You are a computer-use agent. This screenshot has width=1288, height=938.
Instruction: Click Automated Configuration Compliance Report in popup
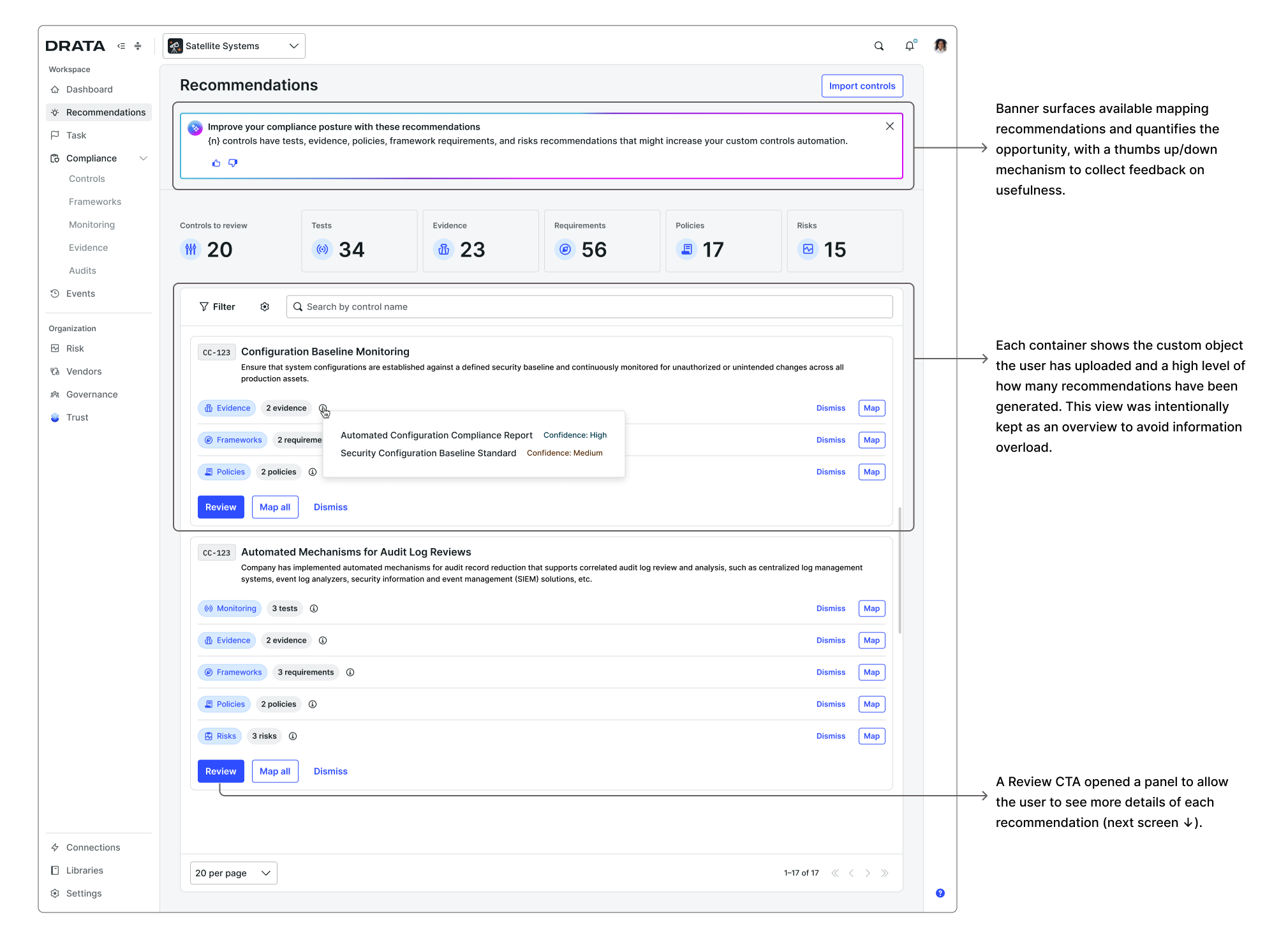pyautogui.click(x=436, y=435)
